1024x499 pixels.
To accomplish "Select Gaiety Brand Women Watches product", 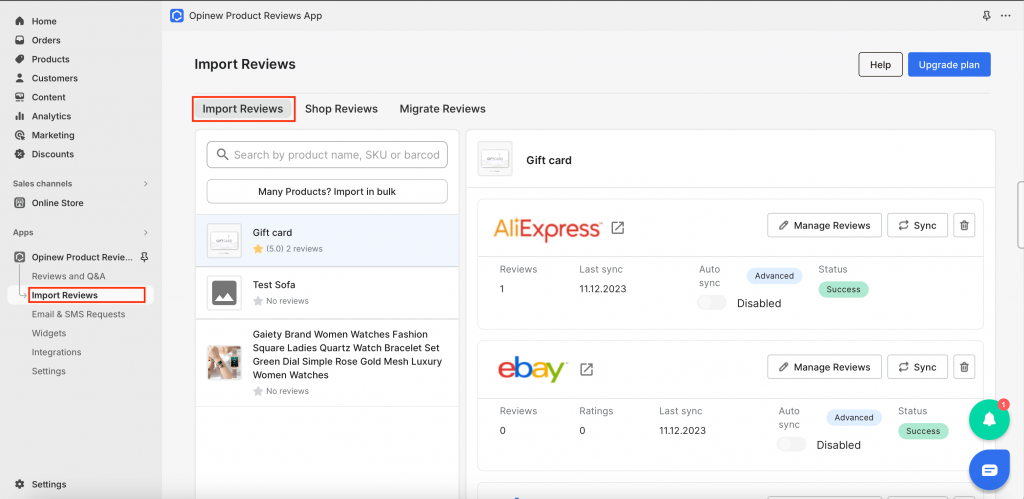I will point(327,363).
